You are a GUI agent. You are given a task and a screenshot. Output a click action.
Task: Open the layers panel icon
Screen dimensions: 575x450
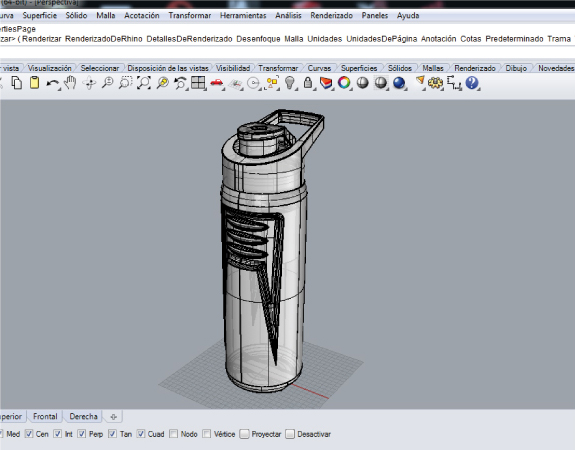[326, 83]
